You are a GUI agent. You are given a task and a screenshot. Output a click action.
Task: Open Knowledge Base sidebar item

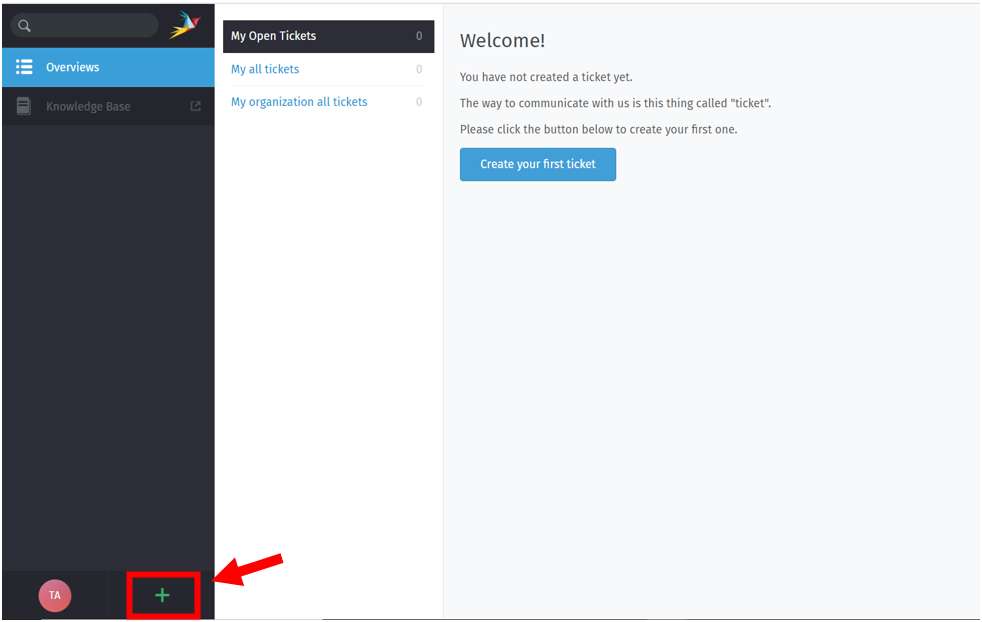click(108, 106)
